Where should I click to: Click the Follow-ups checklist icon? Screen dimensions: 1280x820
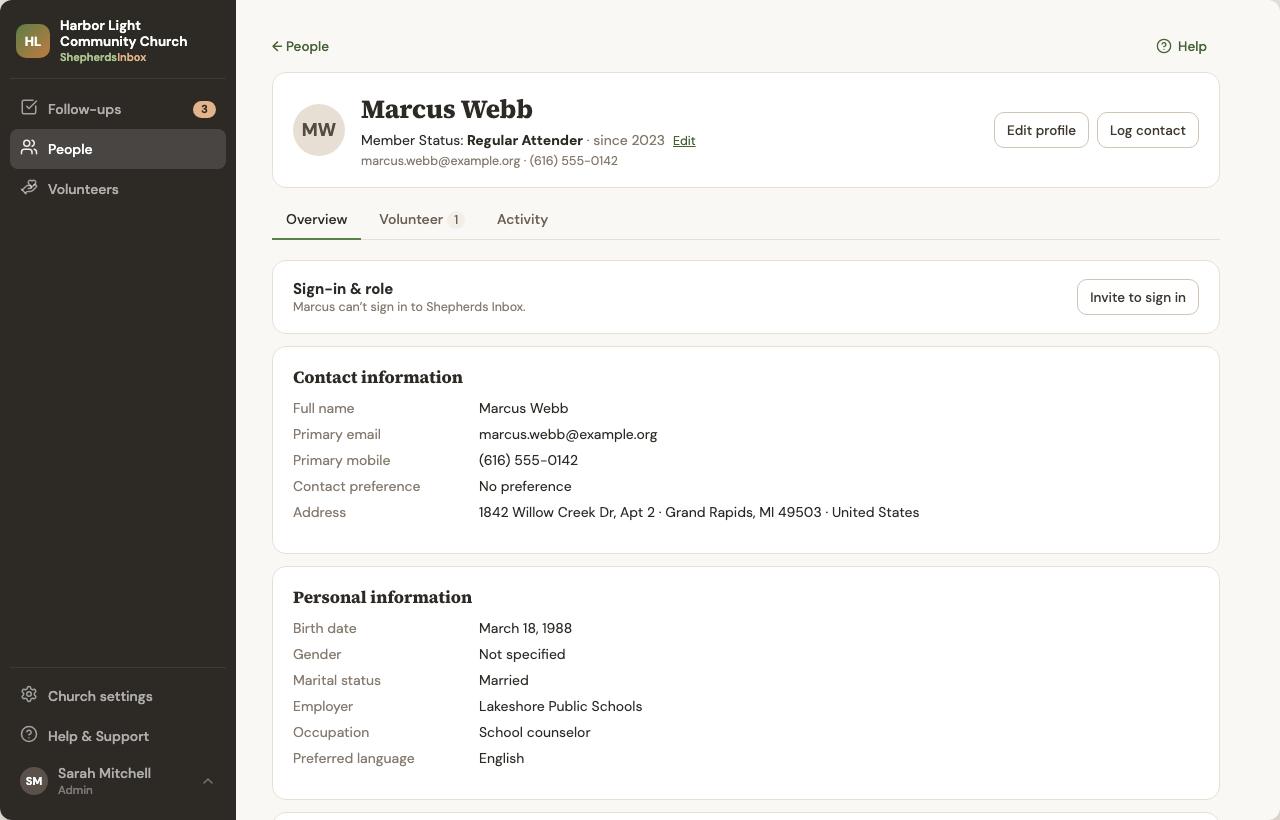29,108
